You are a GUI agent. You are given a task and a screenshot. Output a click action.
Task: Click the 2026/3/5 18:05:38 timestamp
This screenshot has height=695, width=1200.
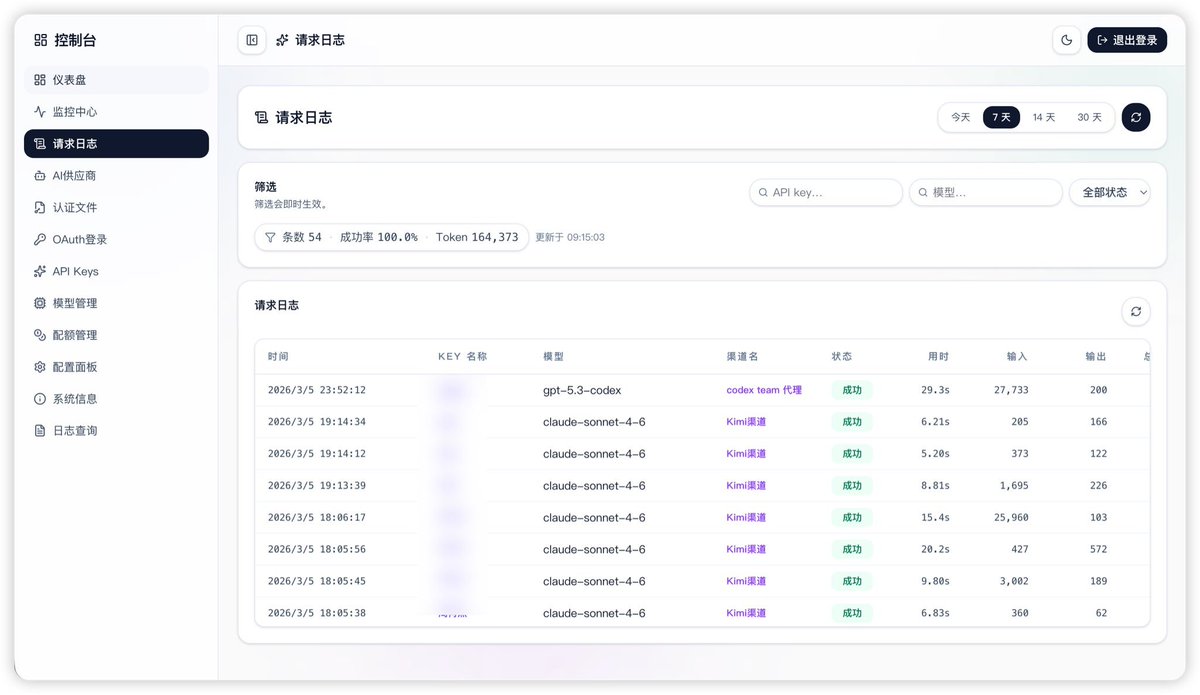click(317, 613)
